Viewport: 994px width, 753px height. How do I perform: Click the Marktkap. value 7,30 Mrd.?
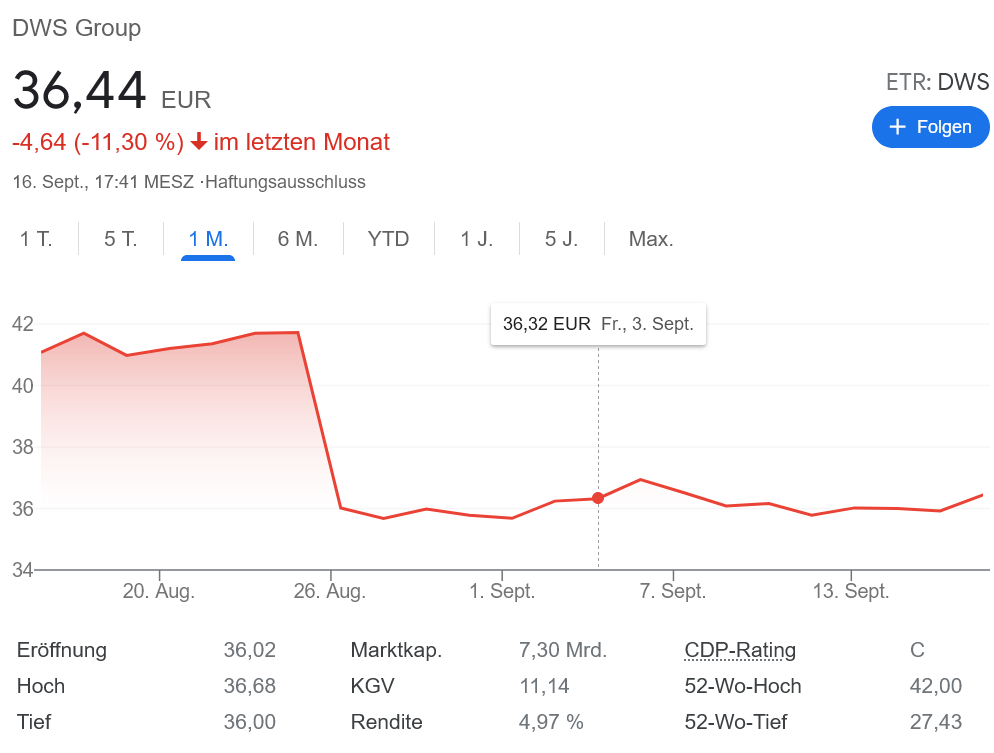562,650
